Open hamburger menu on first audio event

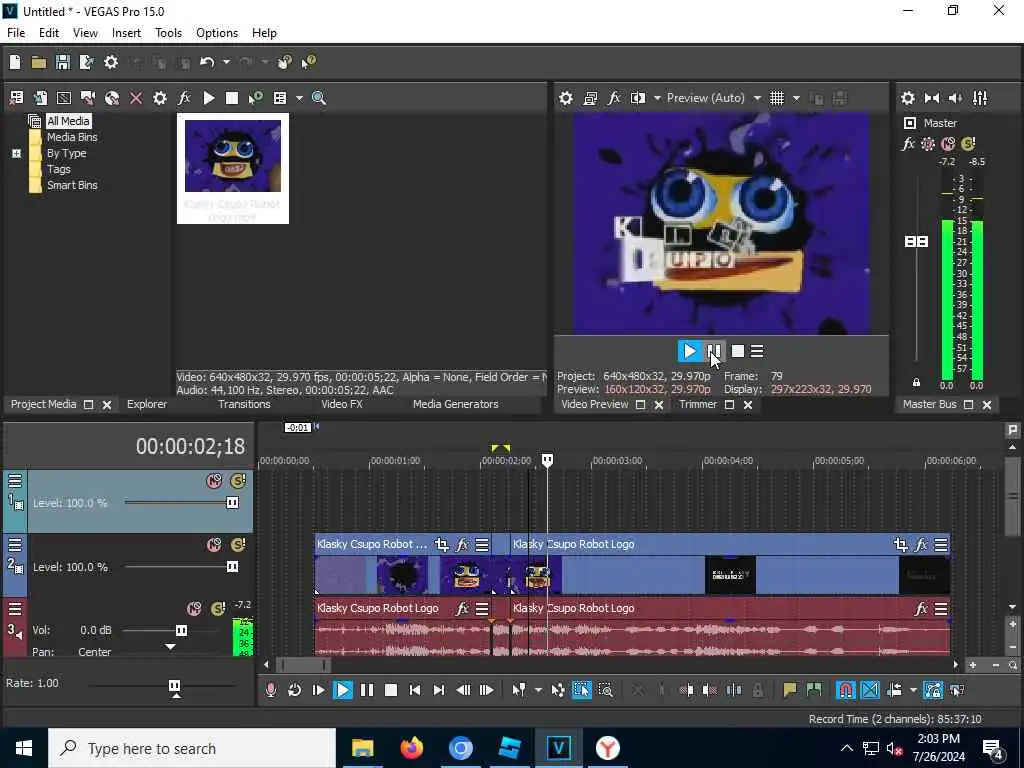482,609
